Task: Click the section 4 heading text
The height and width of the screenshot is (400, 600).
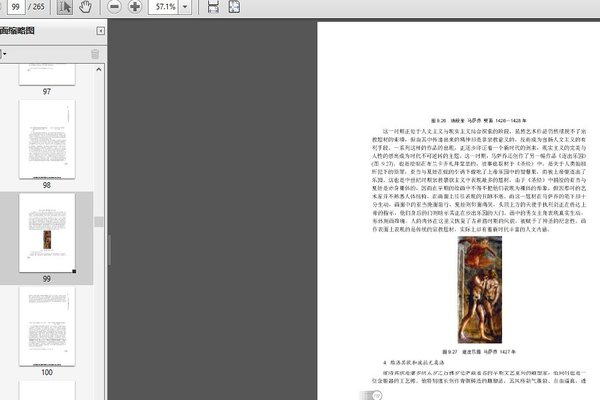Action: (414, 362)
